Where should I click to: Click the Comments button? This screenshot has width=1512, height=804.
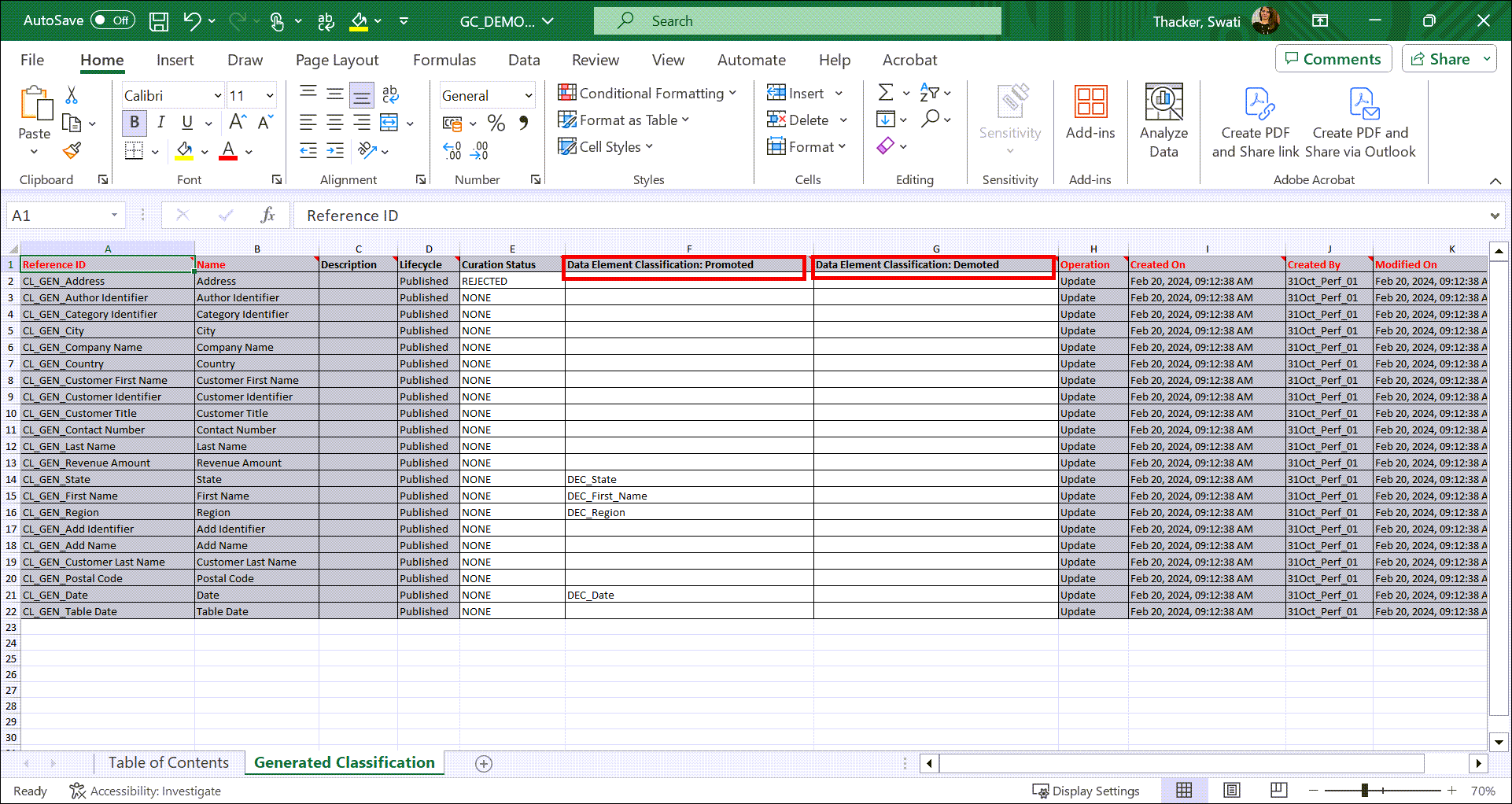(1333, 59)
